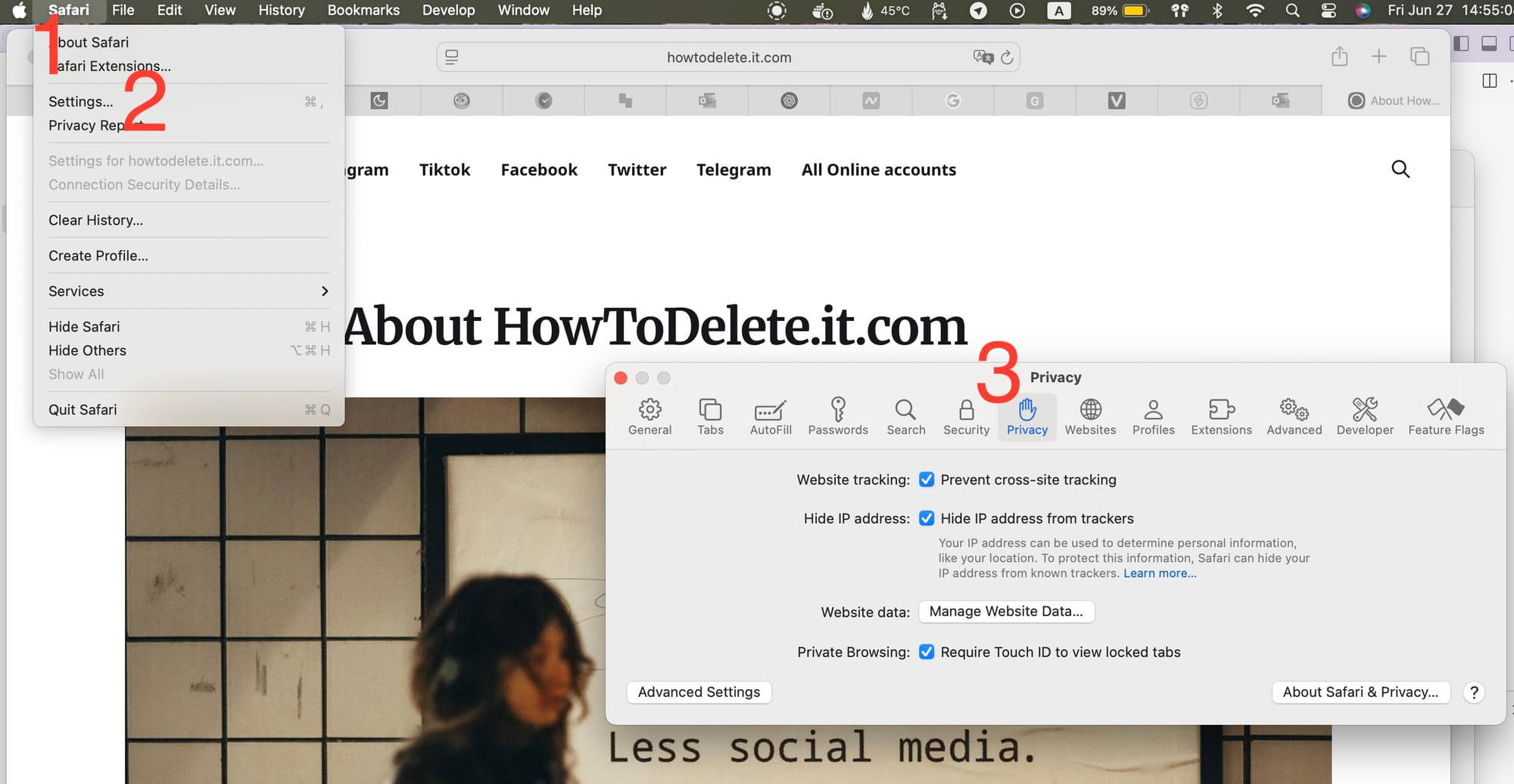Reload the page in address bar
This screenshot has width=1514, height=784.
coord(1007,58)
